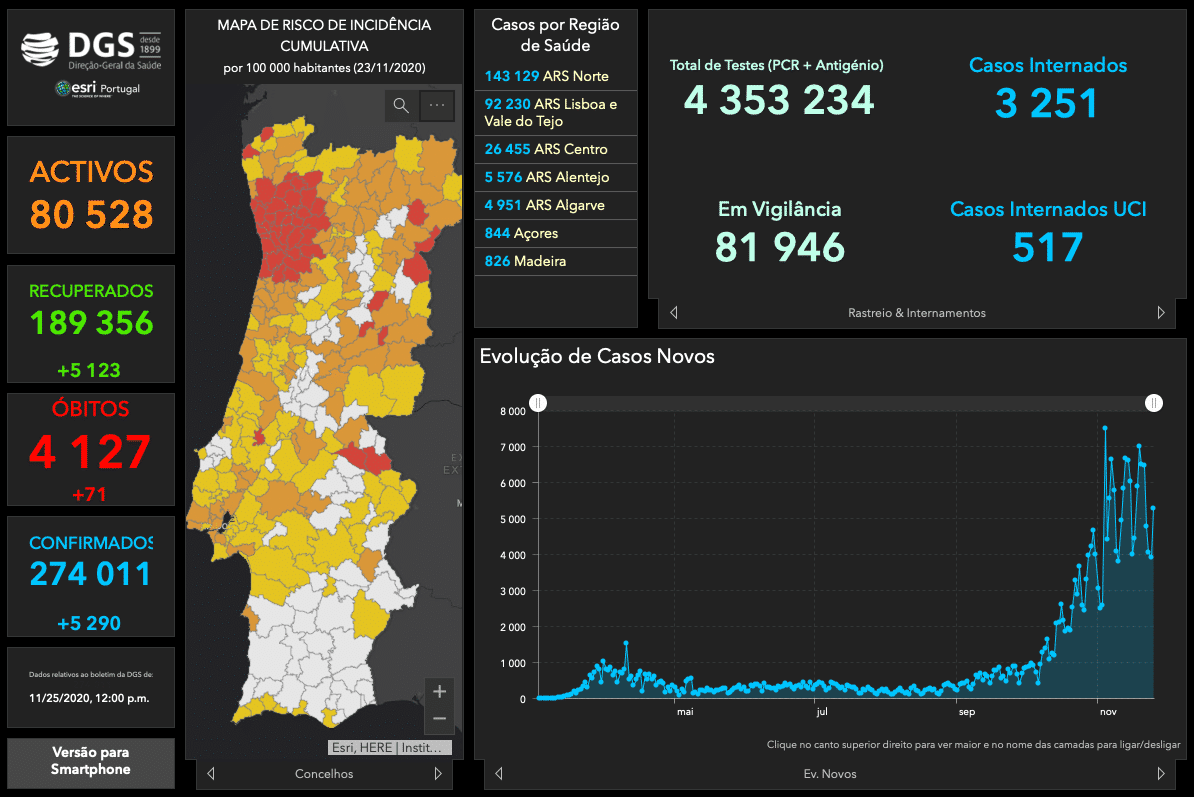Go to previous map view arrow beside Concelhos

click(x=211, y=773)
